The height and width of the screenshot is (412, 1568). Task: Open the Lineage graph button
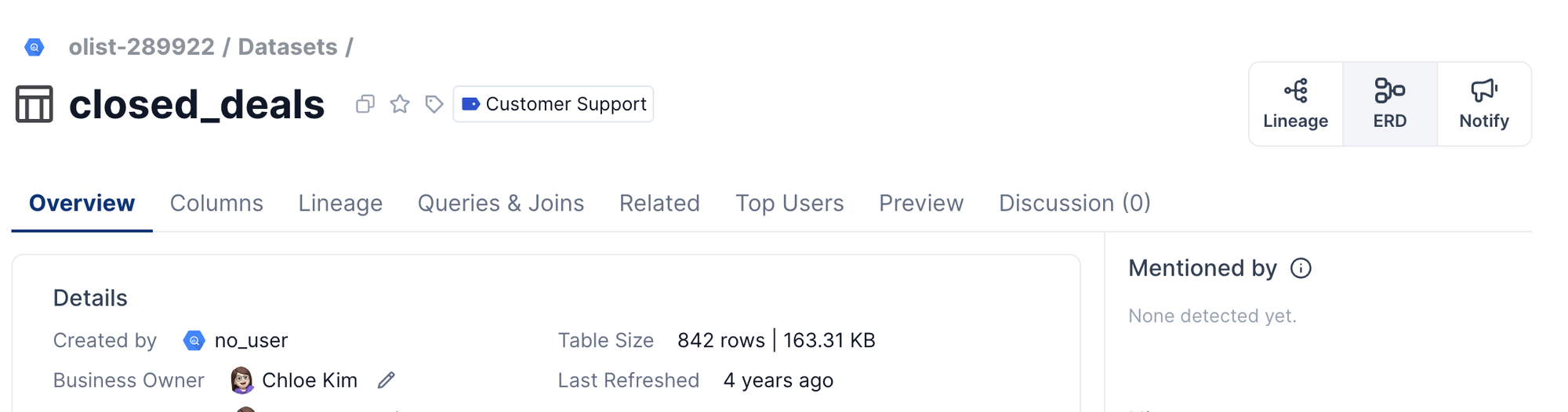tap(1295, 104)
